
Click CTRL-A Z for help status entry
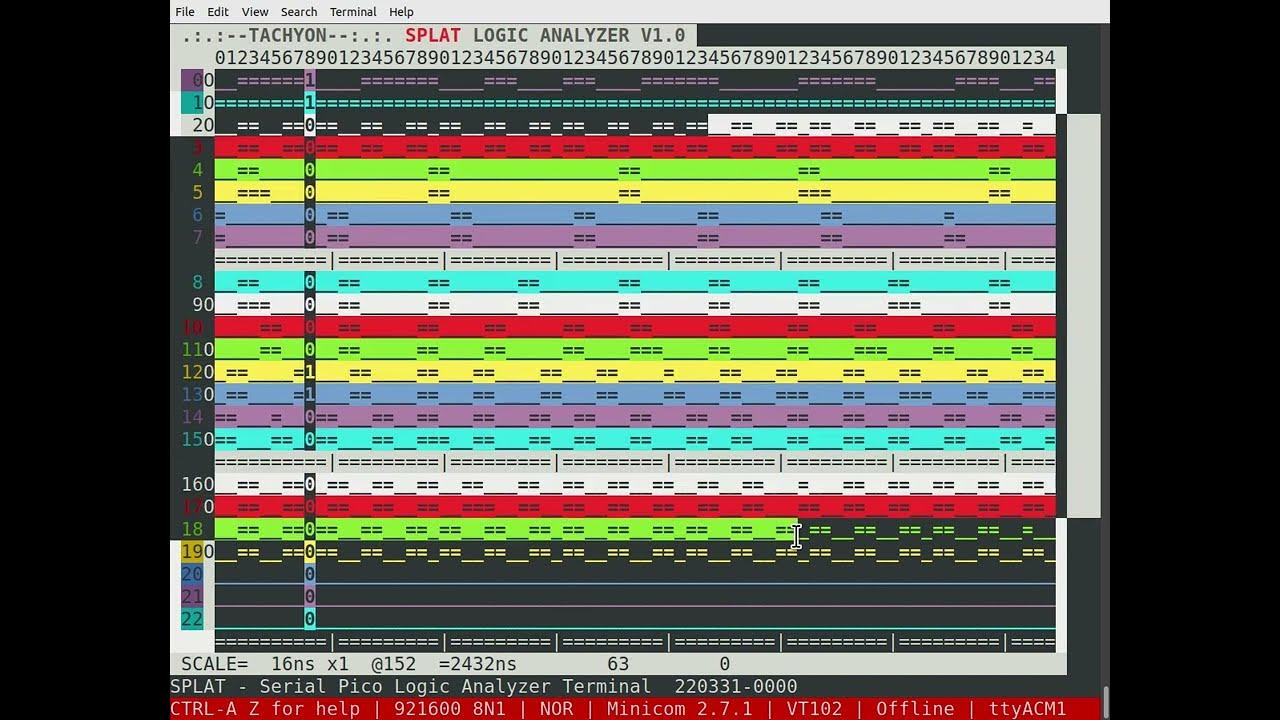(265, 709)
